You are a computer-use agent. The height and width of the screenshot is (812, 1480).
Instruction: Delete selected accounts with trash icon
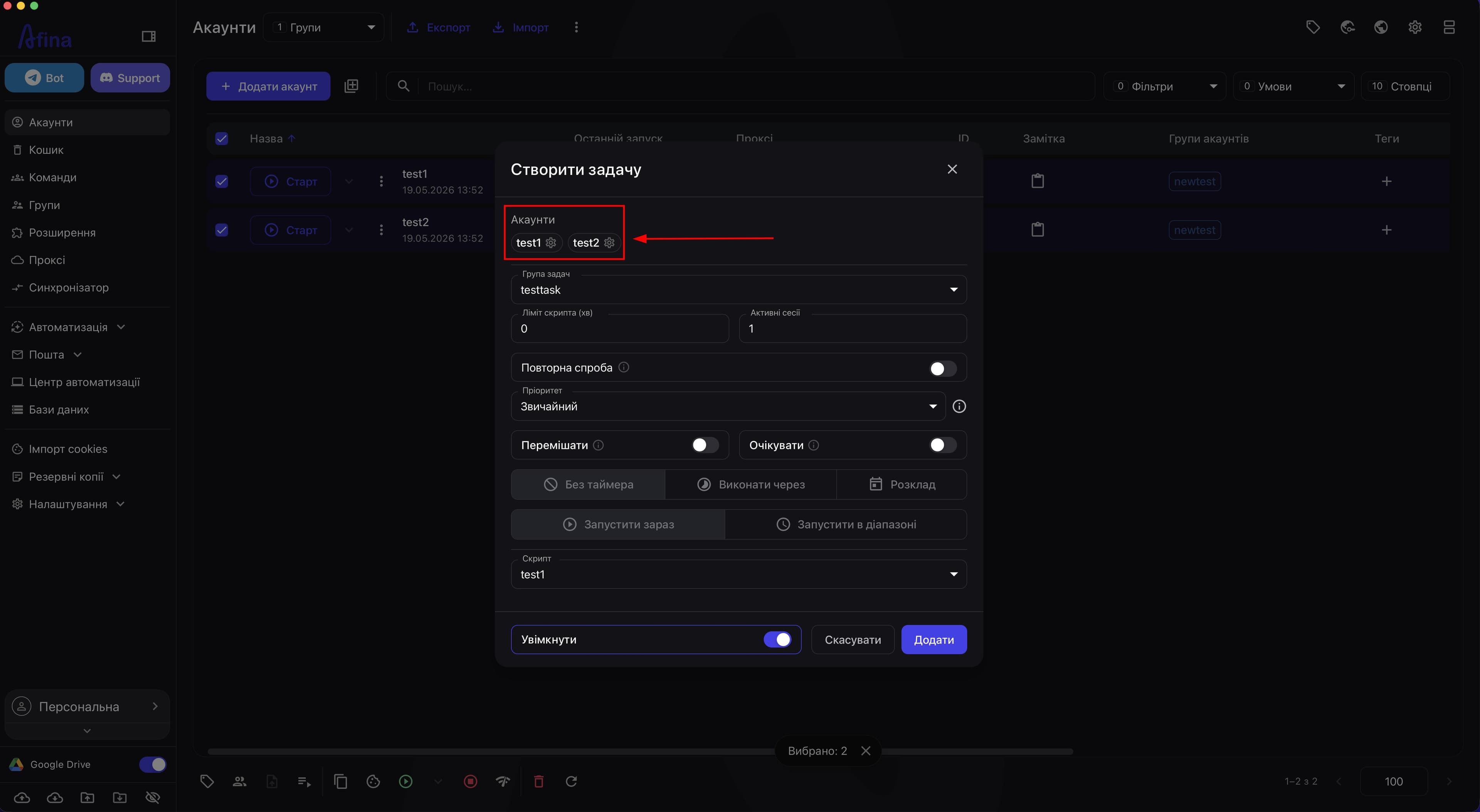[x=539, y=782]
